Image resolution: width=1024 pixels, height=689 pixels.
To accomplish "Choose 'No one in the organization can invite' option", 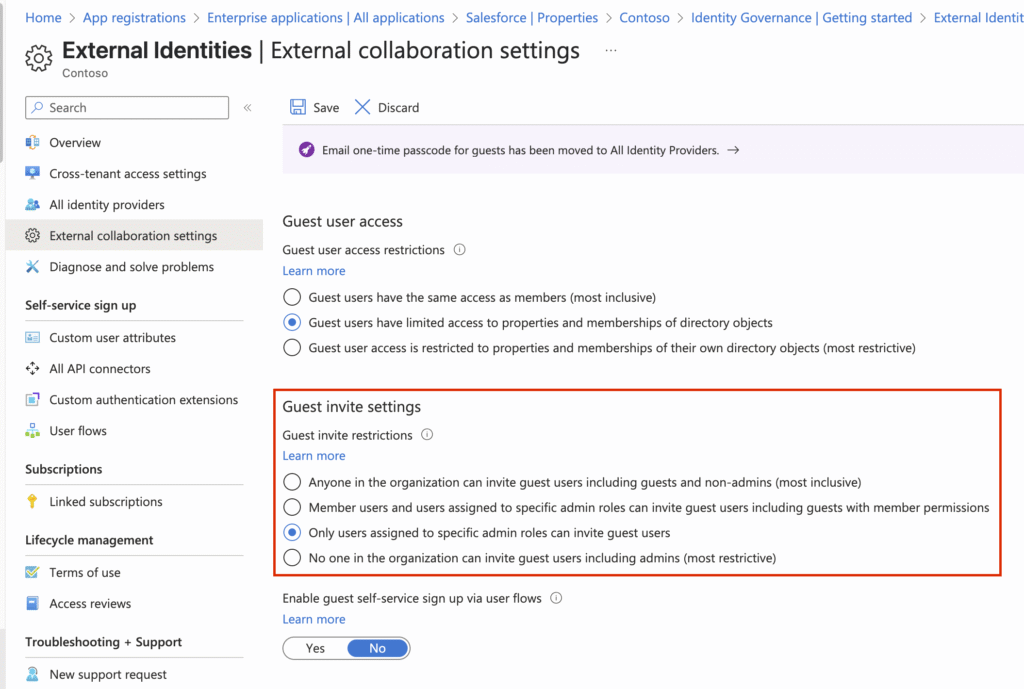I will click(292, 558).
